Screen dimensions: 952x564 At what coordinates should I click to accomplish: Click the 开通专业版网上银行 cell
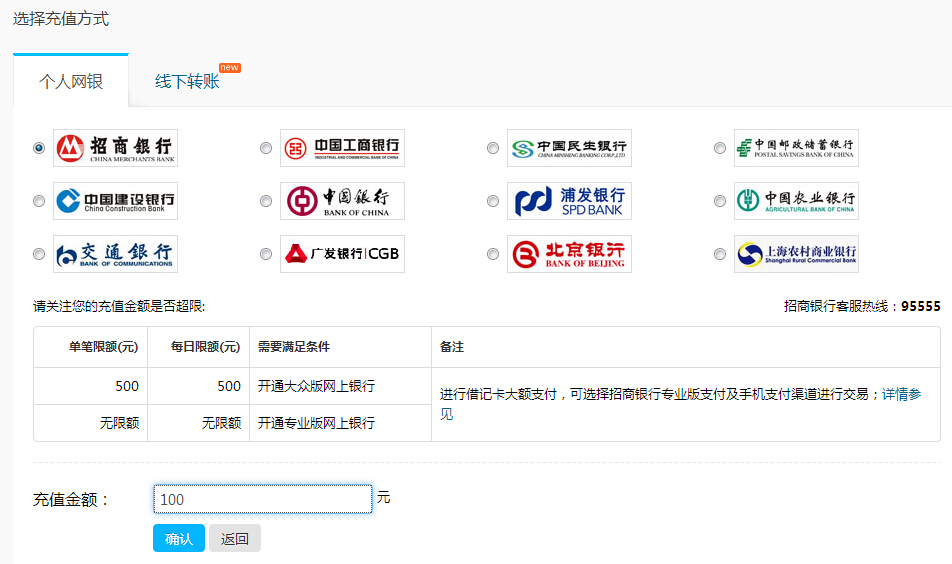tap(341, 423)
